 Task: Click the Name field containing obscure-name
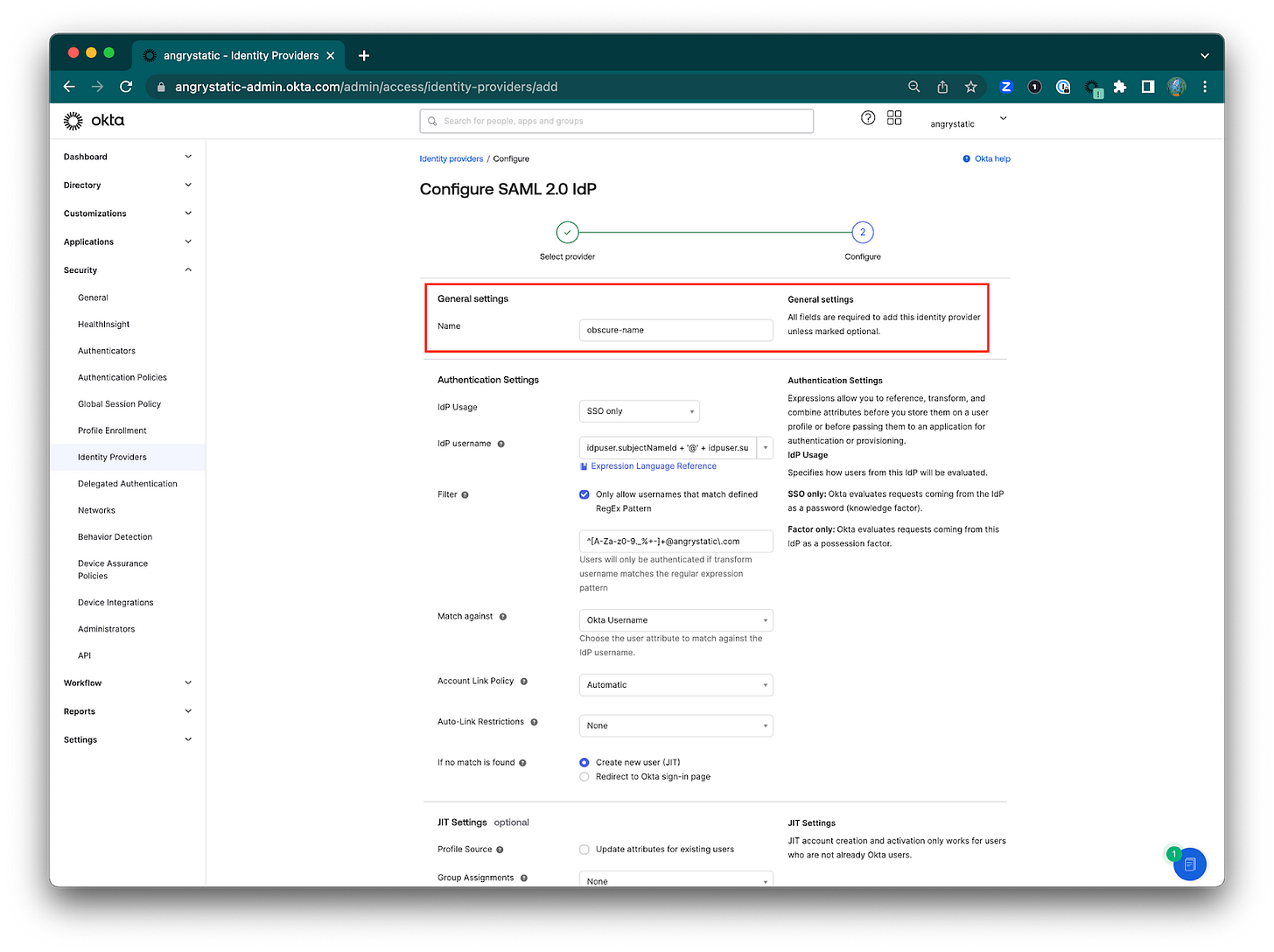coord(675,330)
